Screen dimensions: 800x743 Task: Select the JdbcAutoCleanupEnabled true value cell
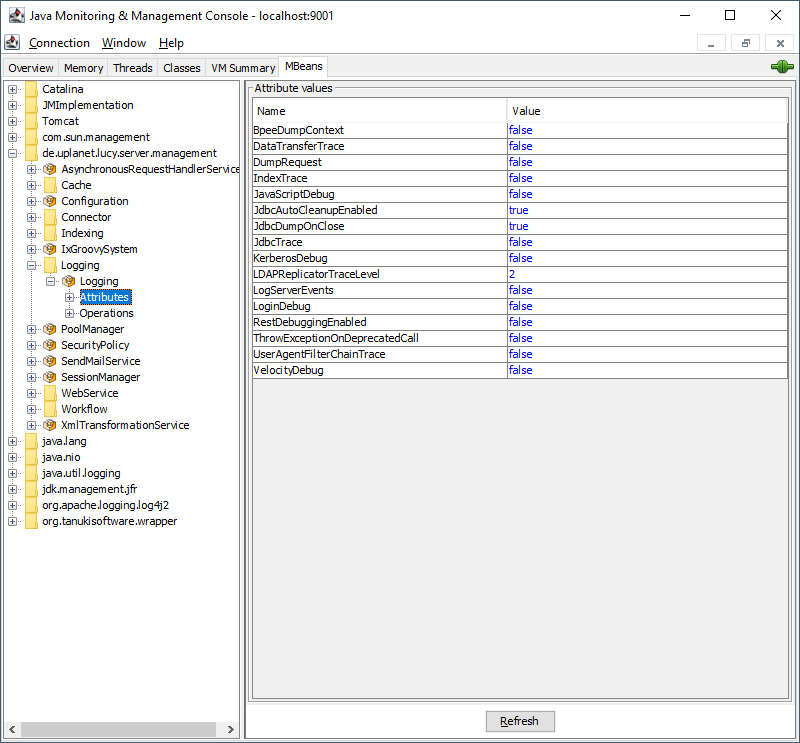point(646,210)
